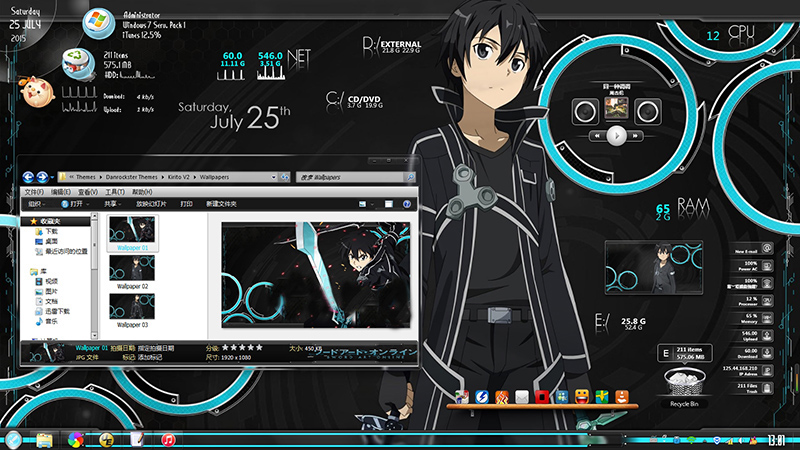Click the Recycle Bin basket icon
Screen dimensions: 800x450
(x=685, y=382)
